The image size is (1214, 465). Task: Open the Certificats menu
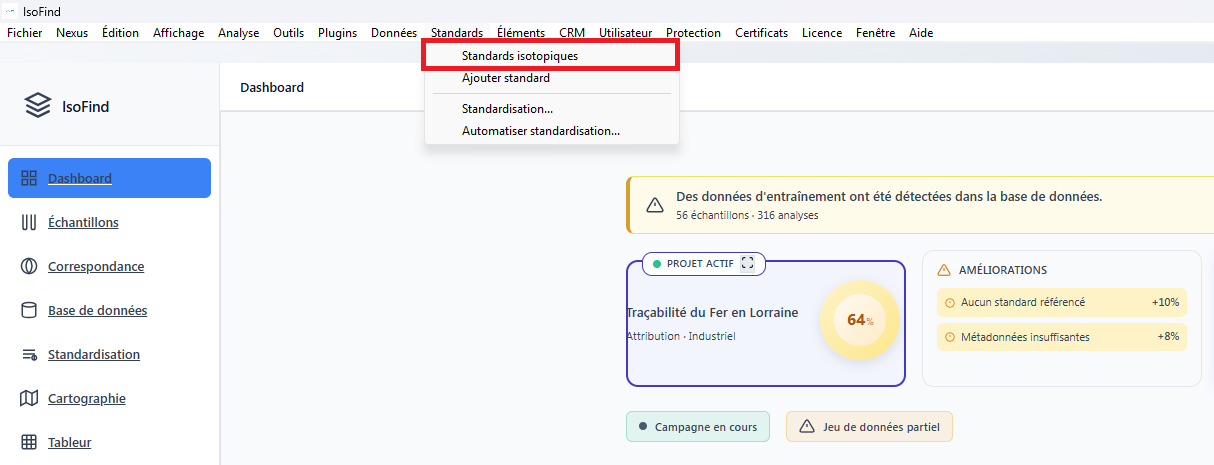click(761, 33)
